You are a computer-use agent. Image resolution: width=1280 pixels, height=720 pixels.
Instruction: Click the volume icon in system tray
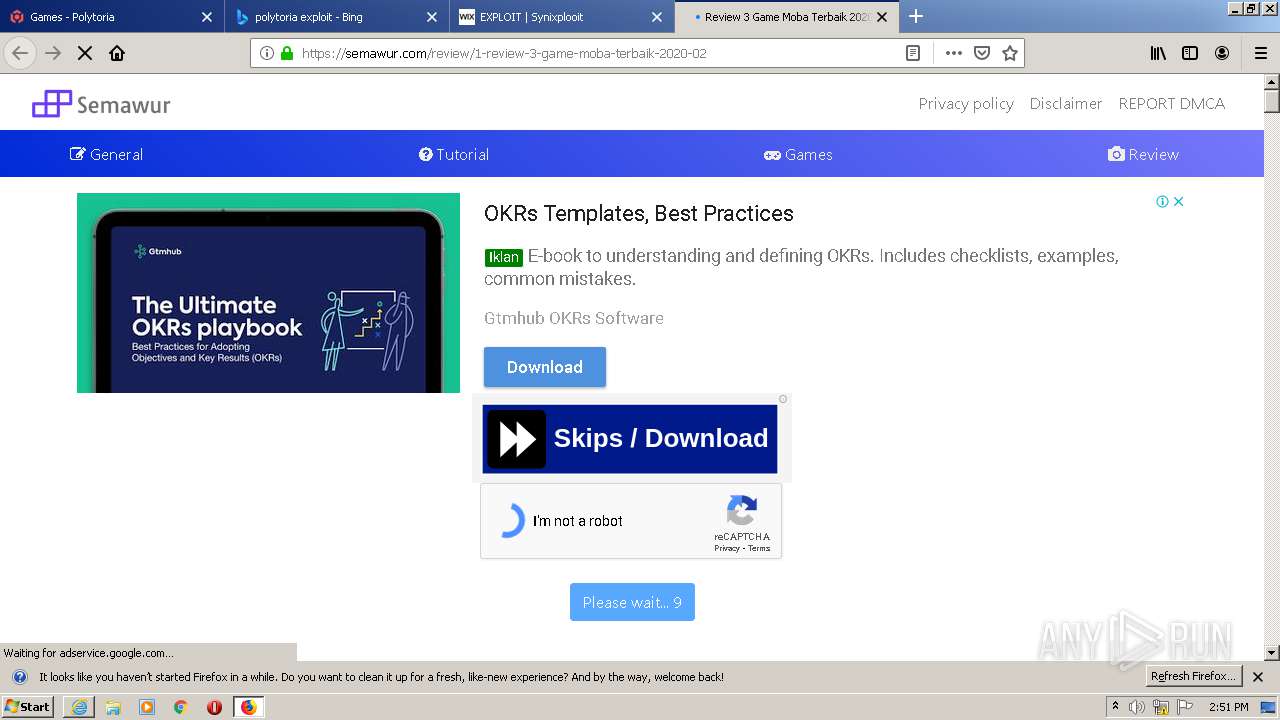click(x=1137, y=707)
